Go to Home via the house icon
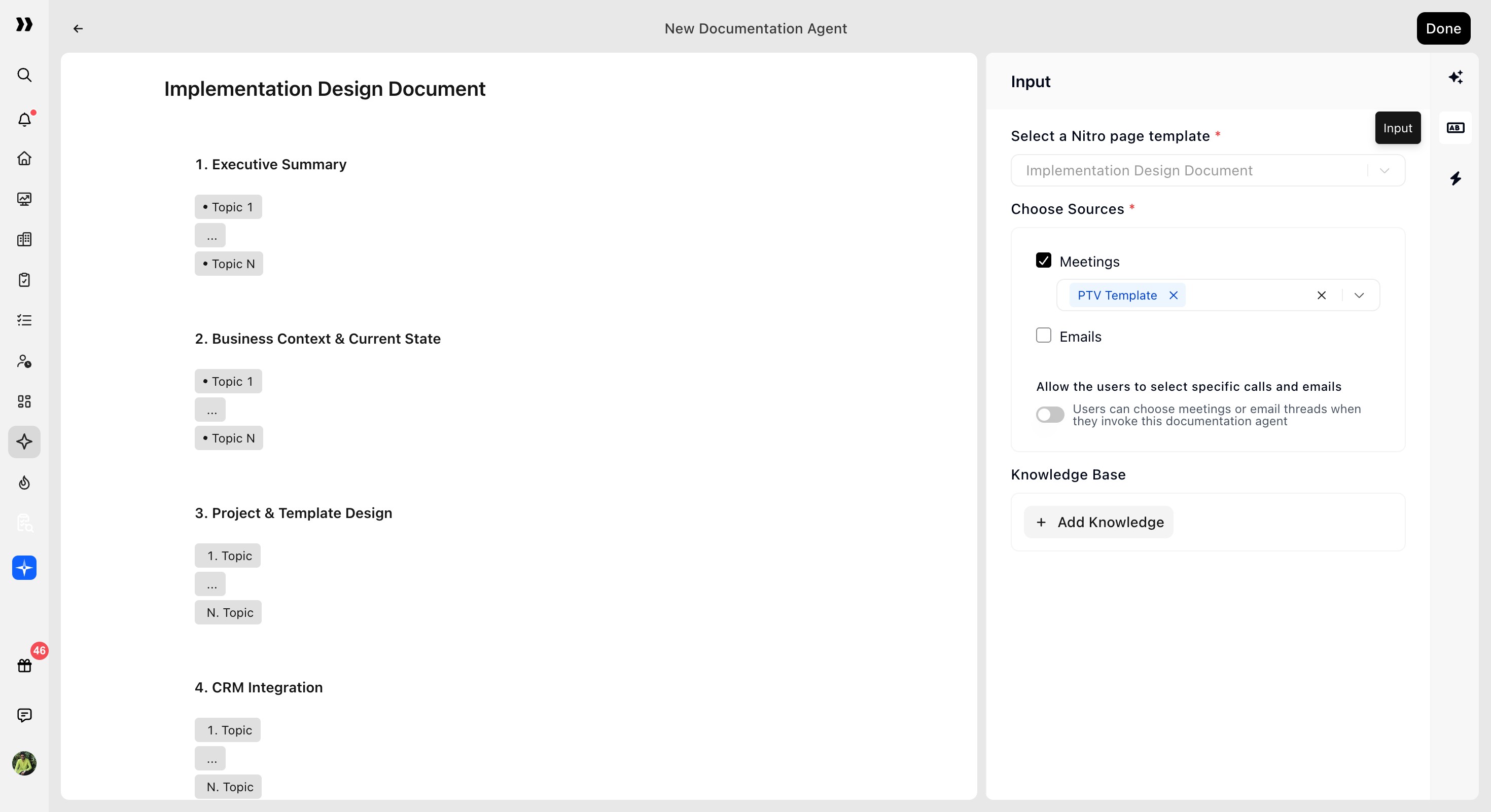 pyautogui.click(x=24, y=159)
